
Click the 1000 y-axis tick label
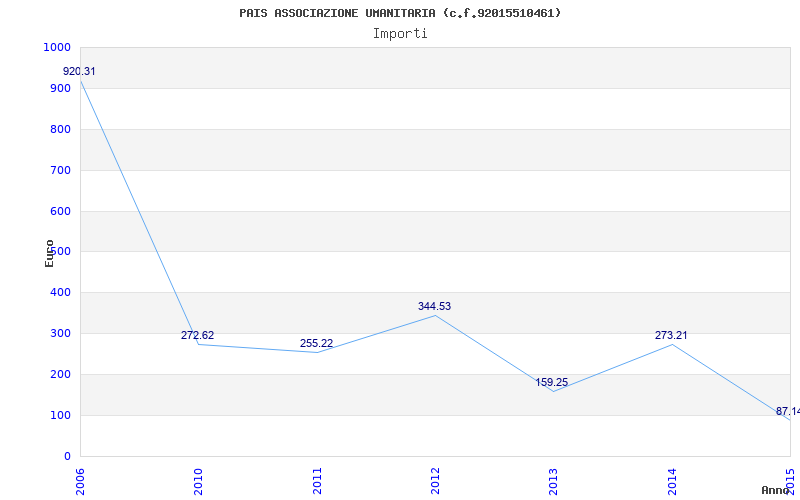[x=57, y=48]
